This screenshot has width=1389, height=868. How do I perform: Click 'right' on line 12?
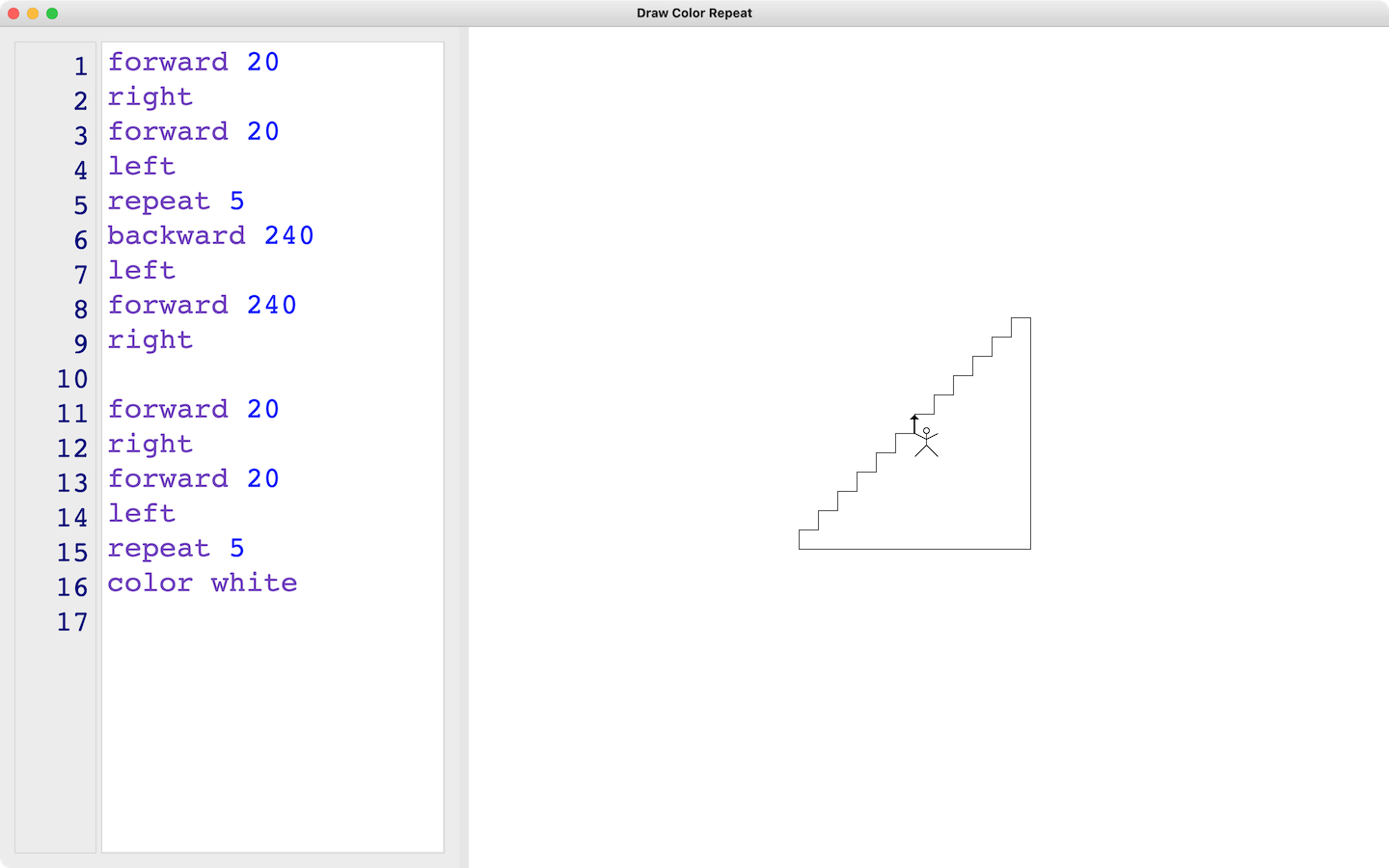click(150, 445)
